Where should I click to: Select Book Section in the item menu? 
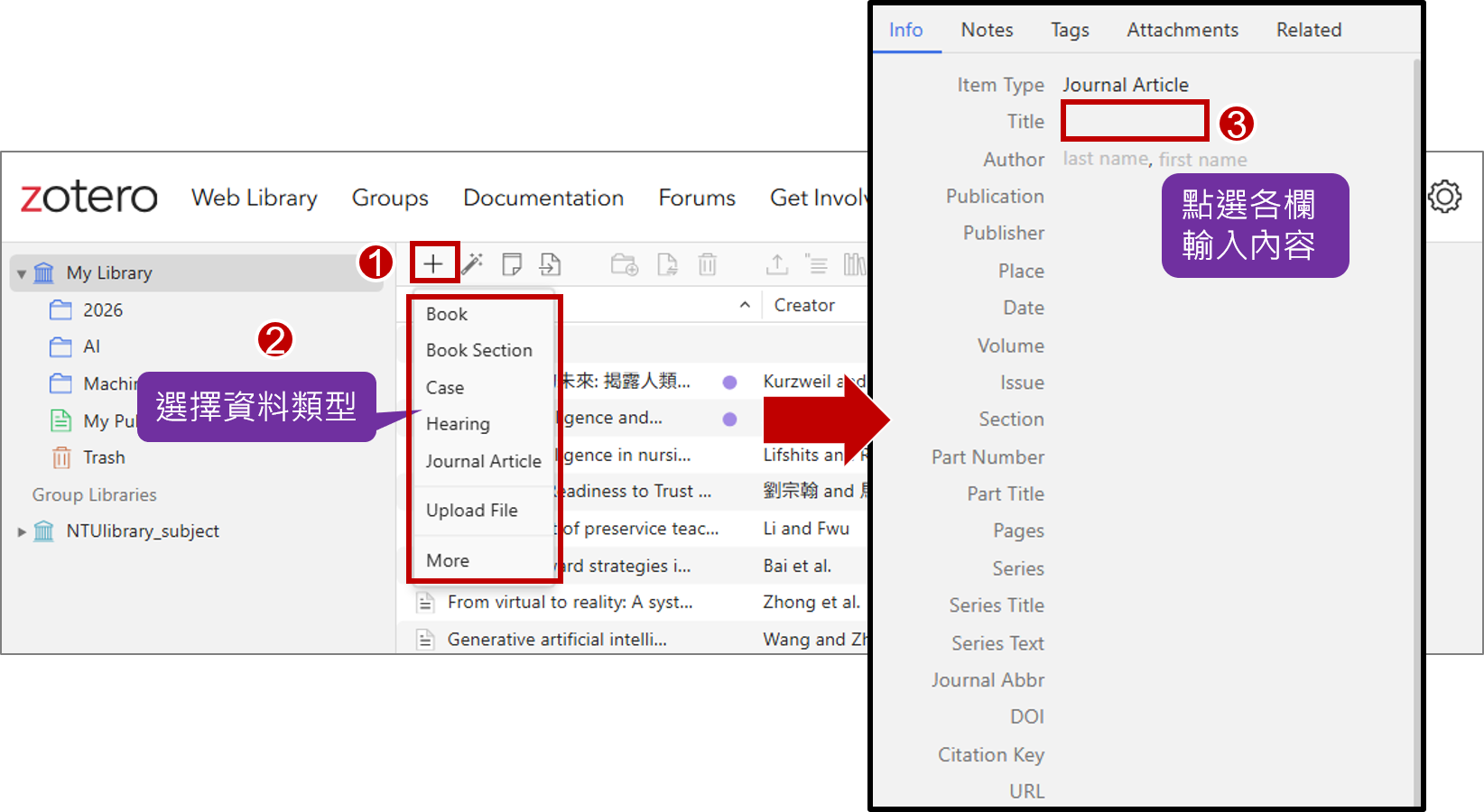[478, 350]
